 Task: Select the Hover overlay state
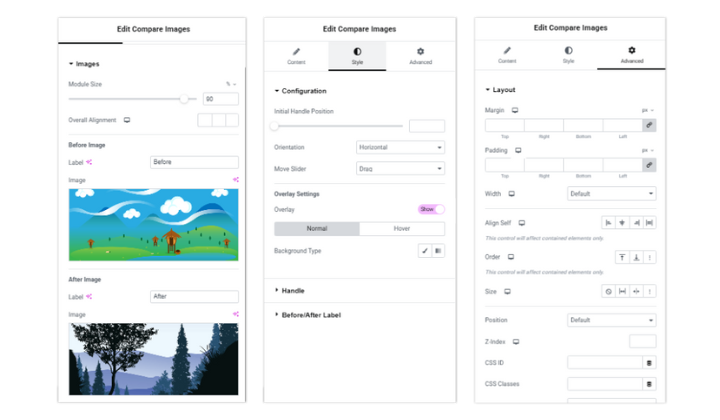(402, 229)
